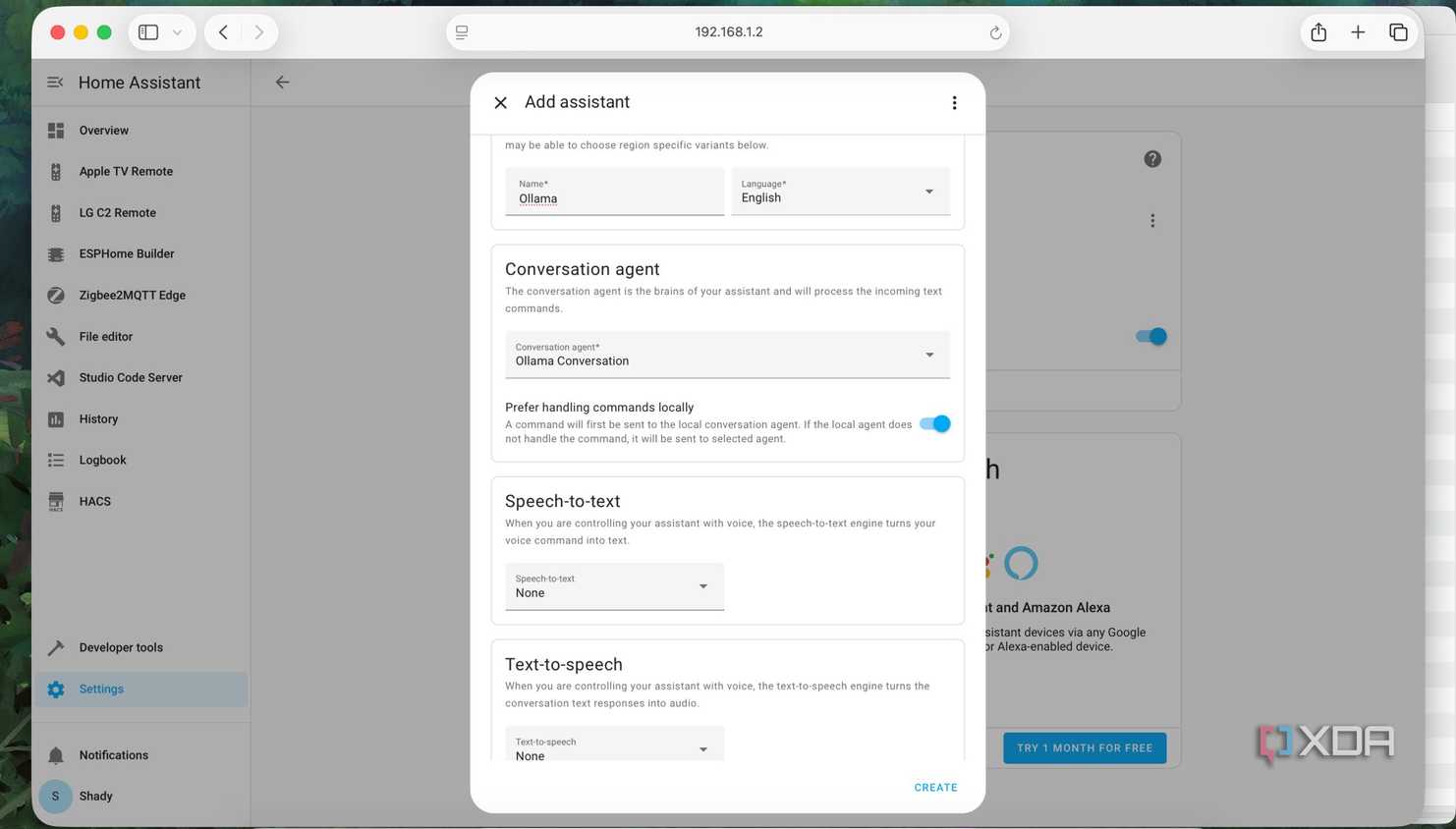Open ESPHome Builder icon in sidebar

point(56,254)
